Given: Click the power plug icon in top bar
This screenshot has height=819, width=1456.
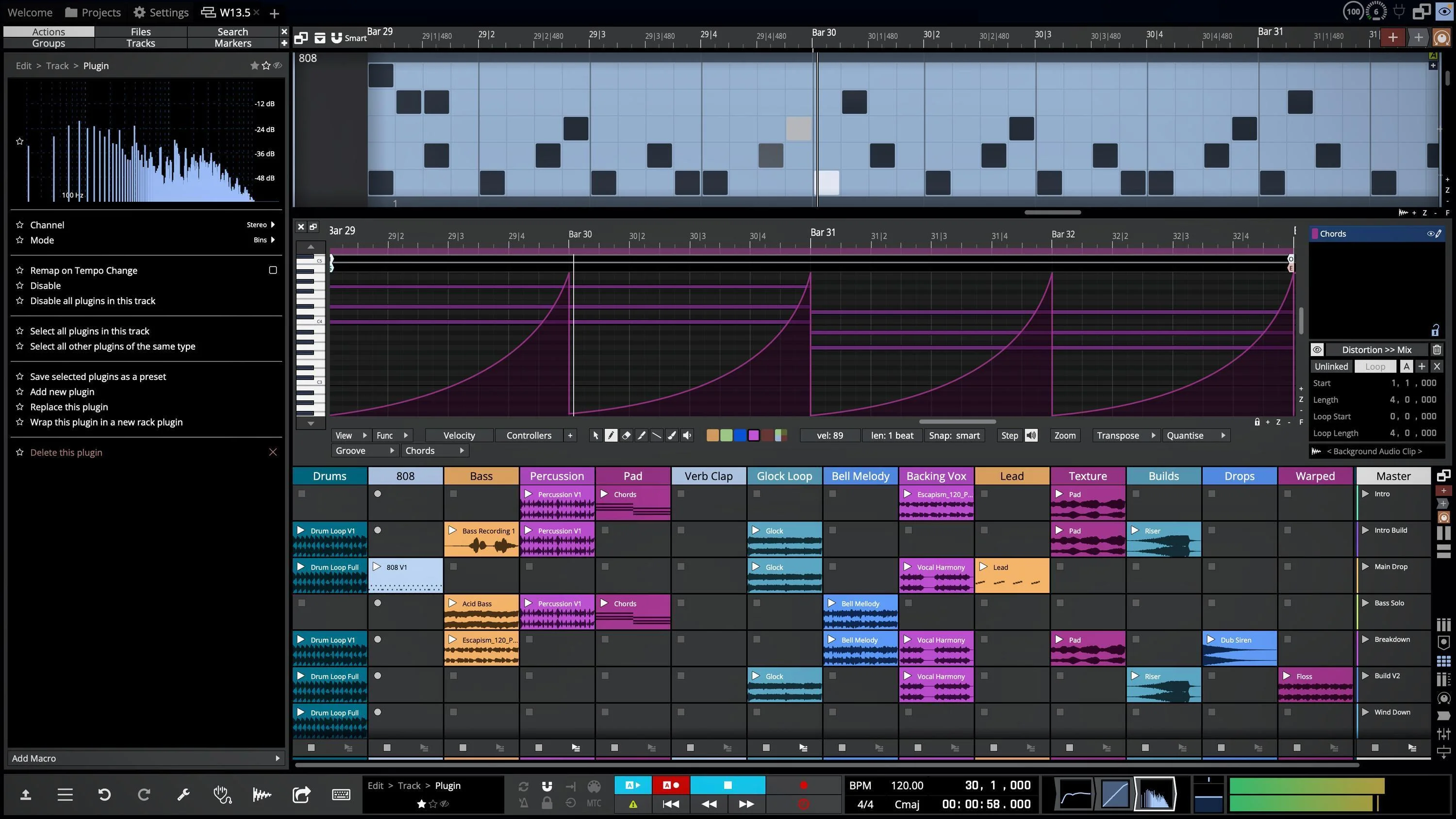Looking at the screenshot, I should click(1399, 11).
